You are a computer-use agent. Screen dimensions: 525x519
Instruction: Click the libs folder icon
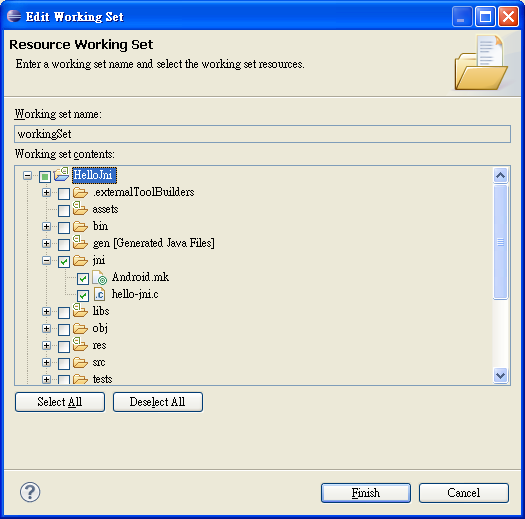80,310
